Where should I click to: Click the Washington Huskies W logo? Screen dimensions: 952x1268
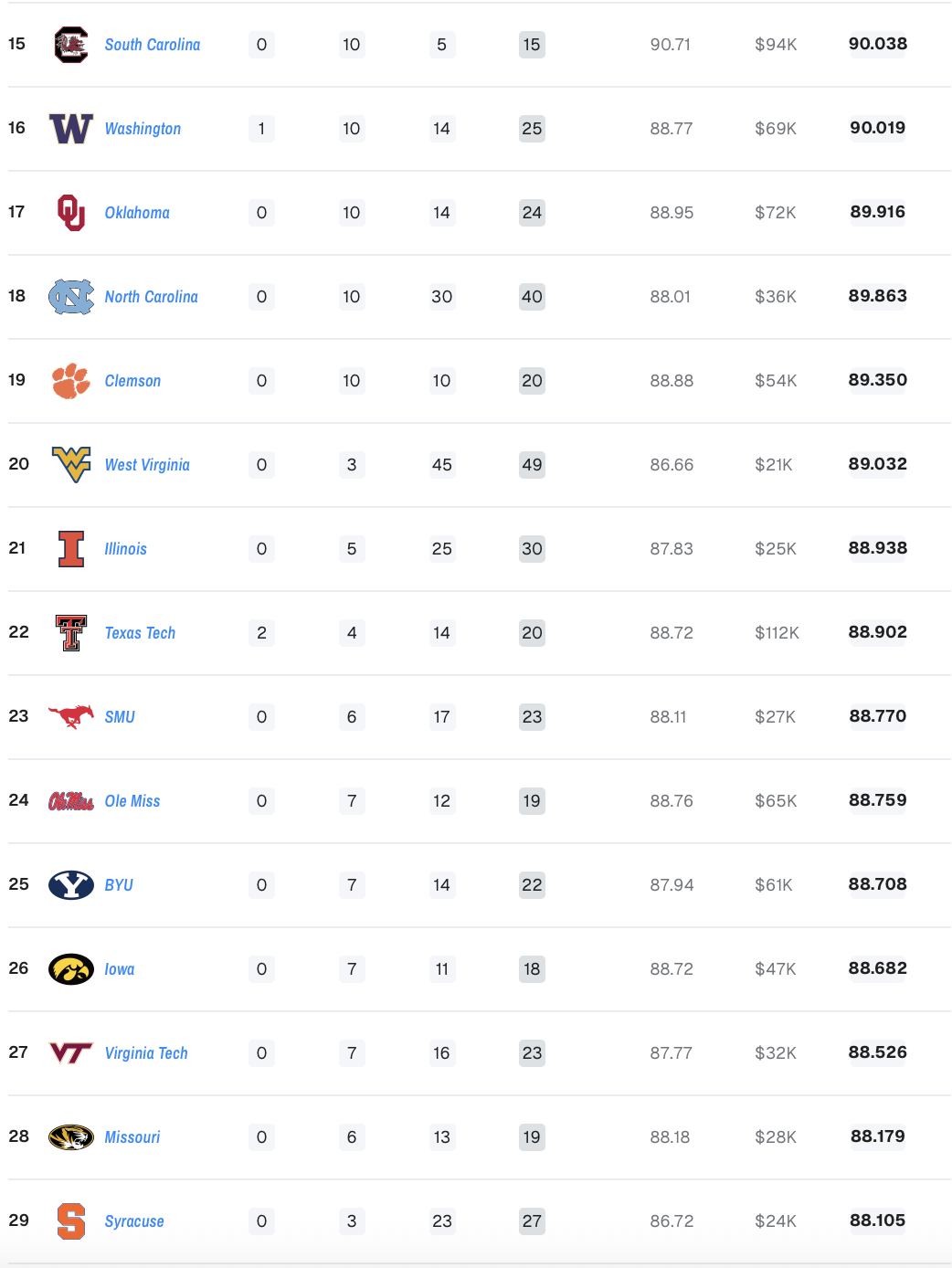[71, 129]
